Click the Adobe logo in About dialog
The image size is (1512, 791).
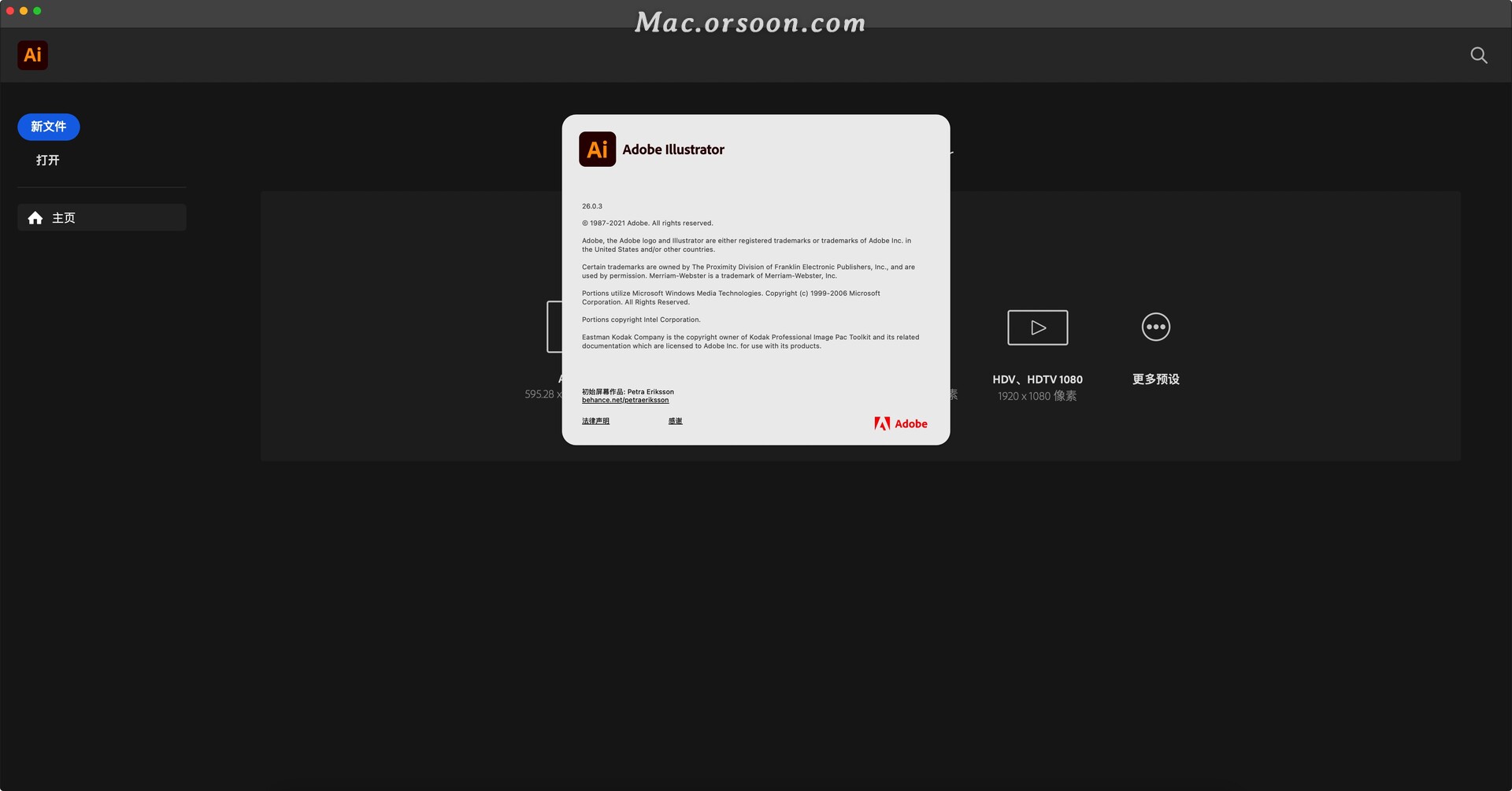click(900, 423)
